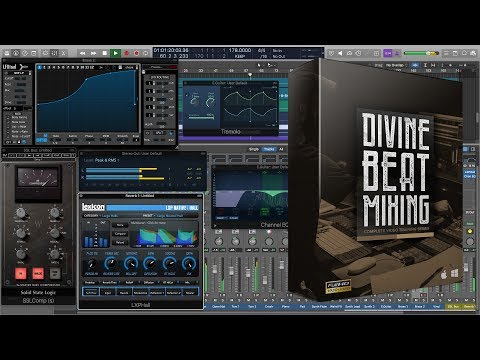Toggle the Inspector button in control bar

pos(16,53)
